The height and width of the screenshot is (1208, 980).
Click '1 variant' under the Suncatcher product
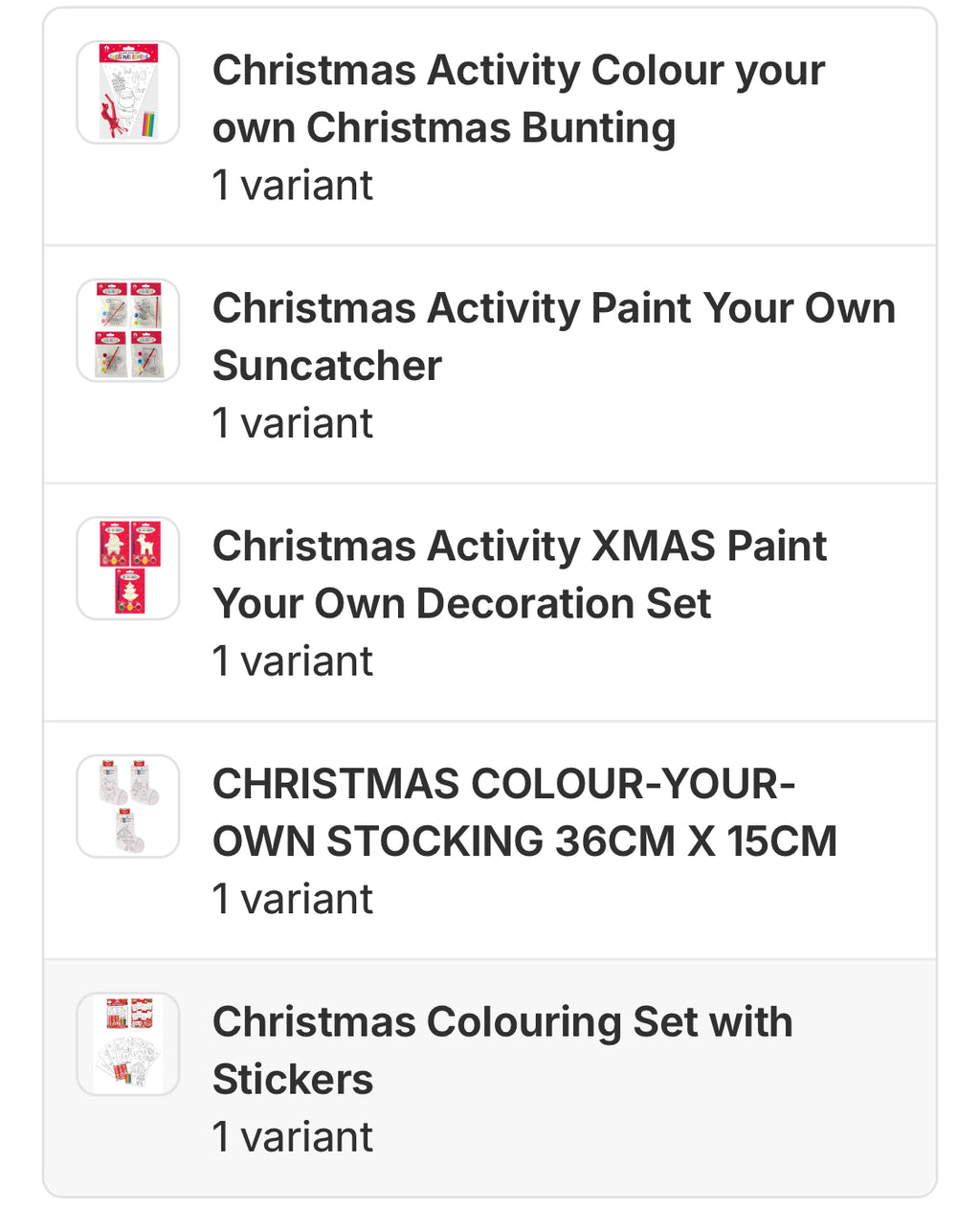[x=292, y=423]
